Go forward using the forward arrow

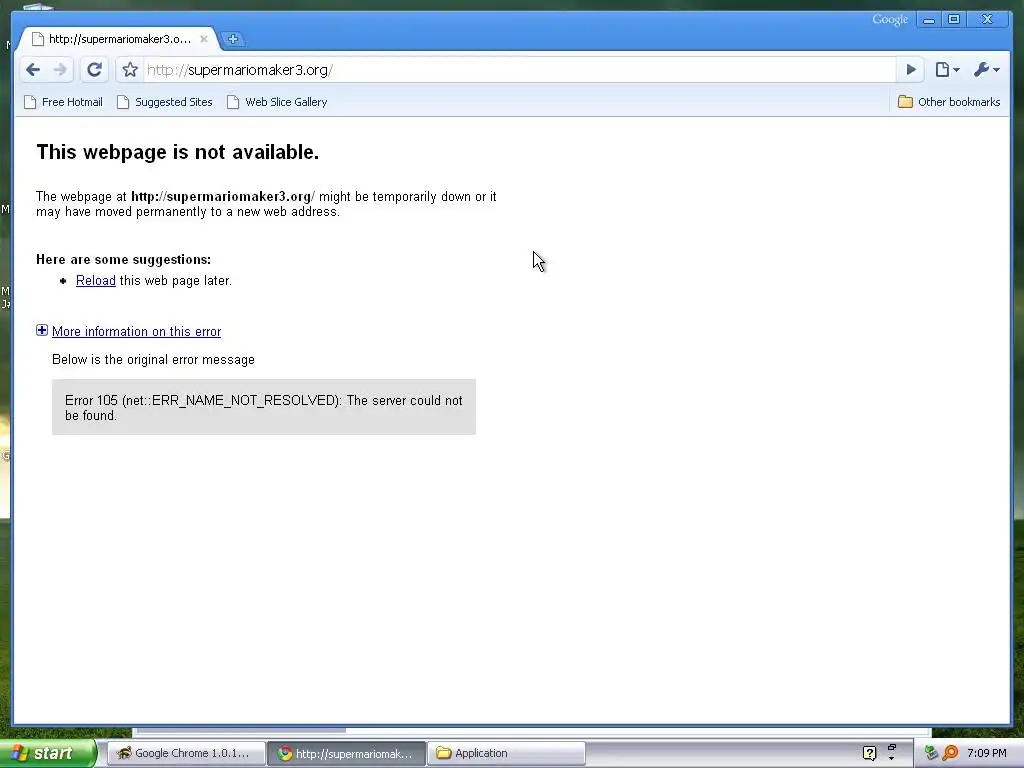[60, 70]
